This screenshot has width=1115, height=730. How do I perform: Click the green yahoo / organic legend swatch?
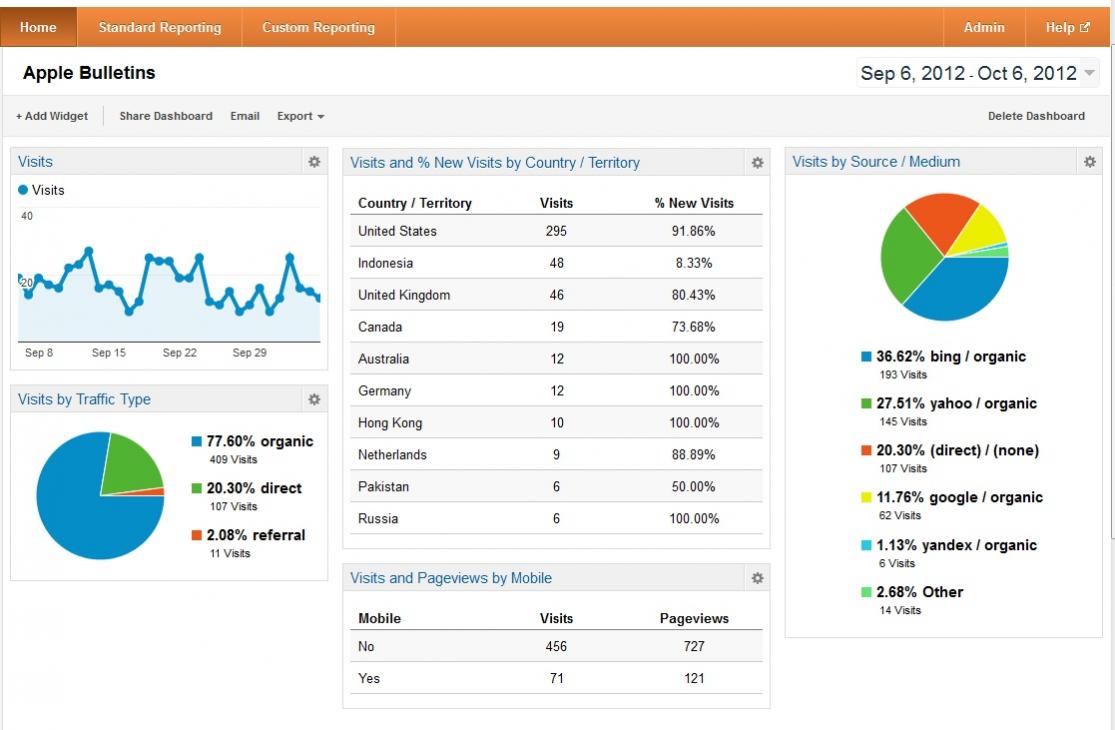866,404
